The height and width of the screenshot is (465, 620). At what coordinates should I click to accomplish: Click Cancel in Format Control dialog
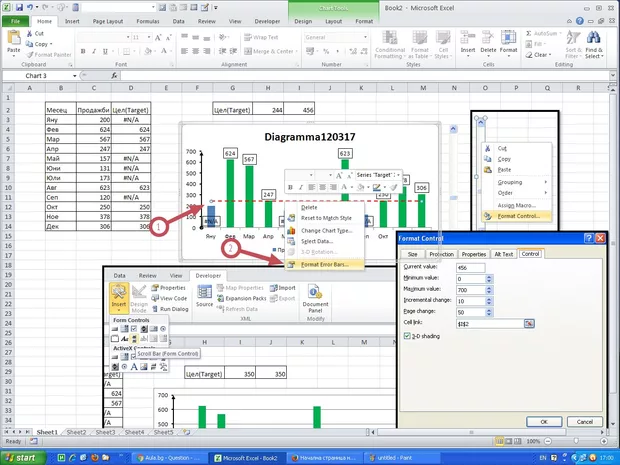[x=584, y=422]
